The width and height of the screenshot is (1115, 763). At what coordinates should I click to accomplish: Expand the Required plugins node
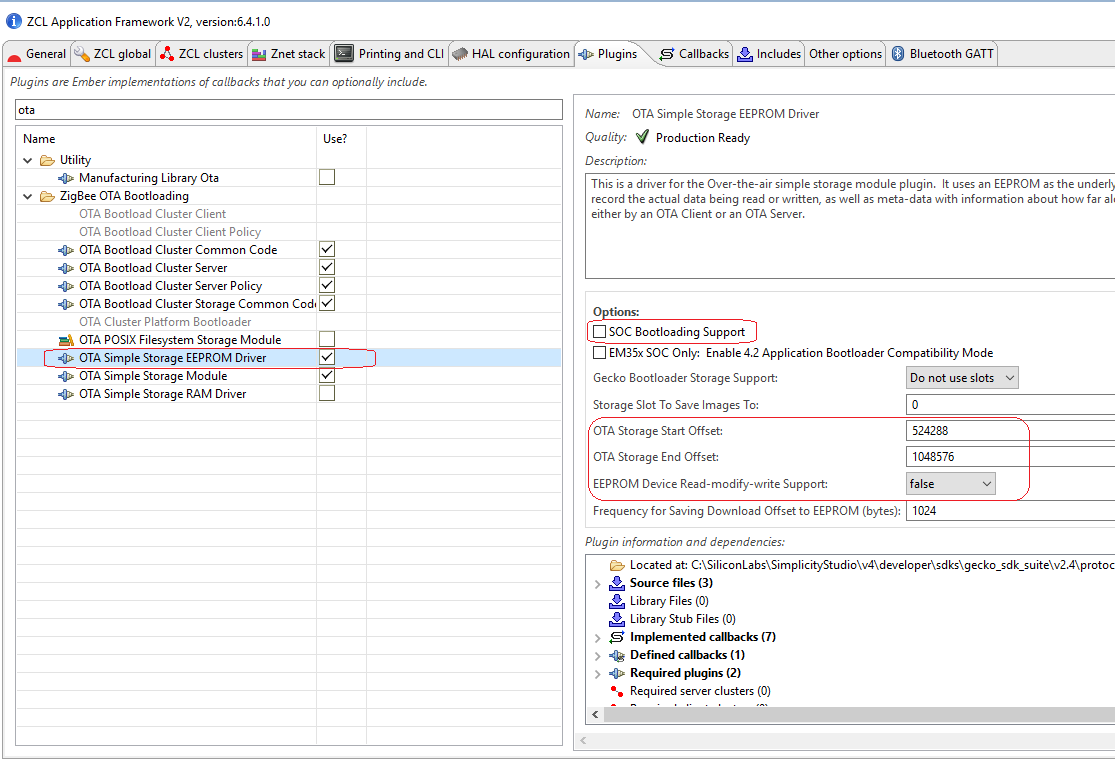click(597, 673)
